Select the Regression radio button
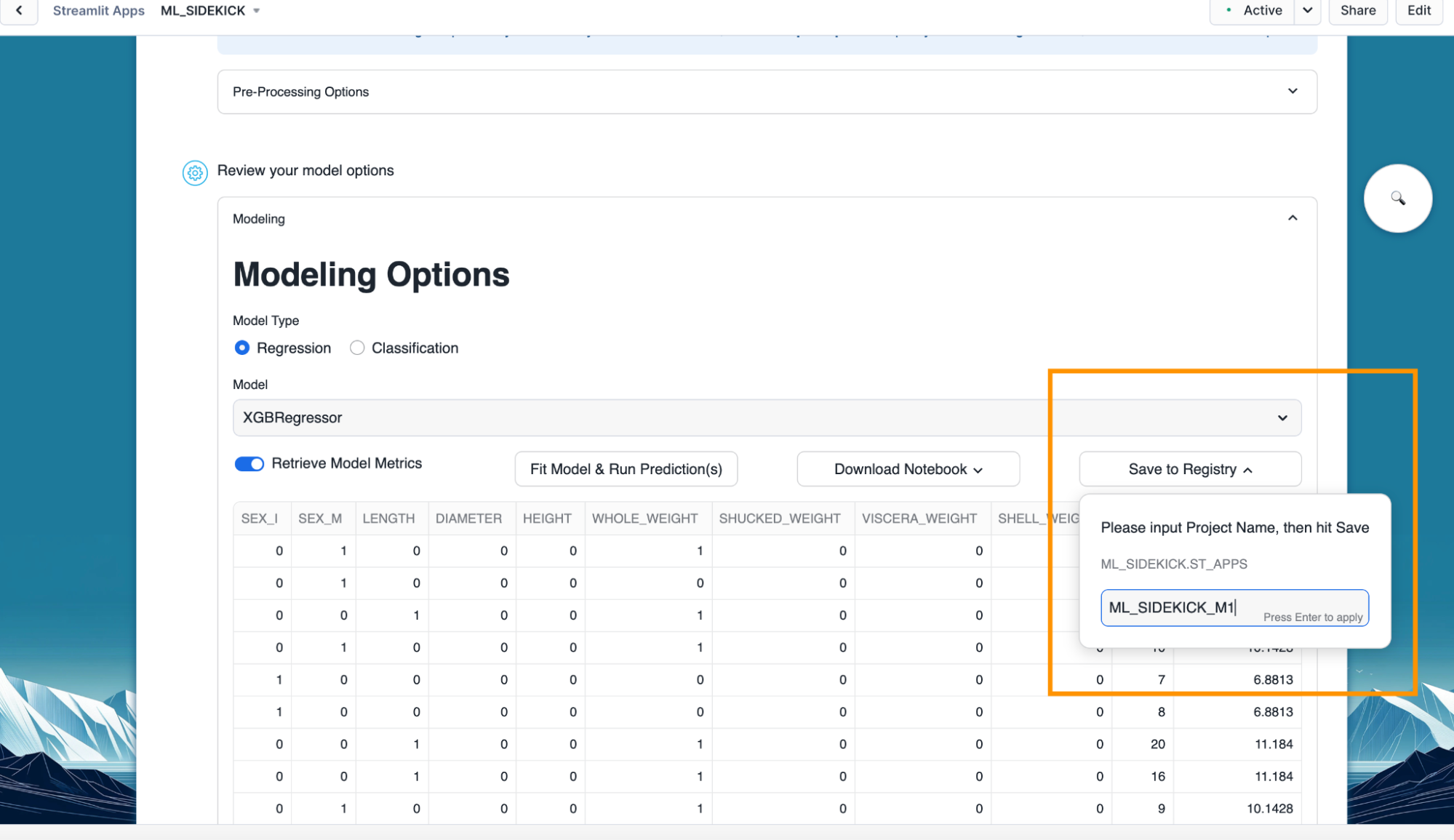Viewport: 1454px width, 840px height. point(242,348)
